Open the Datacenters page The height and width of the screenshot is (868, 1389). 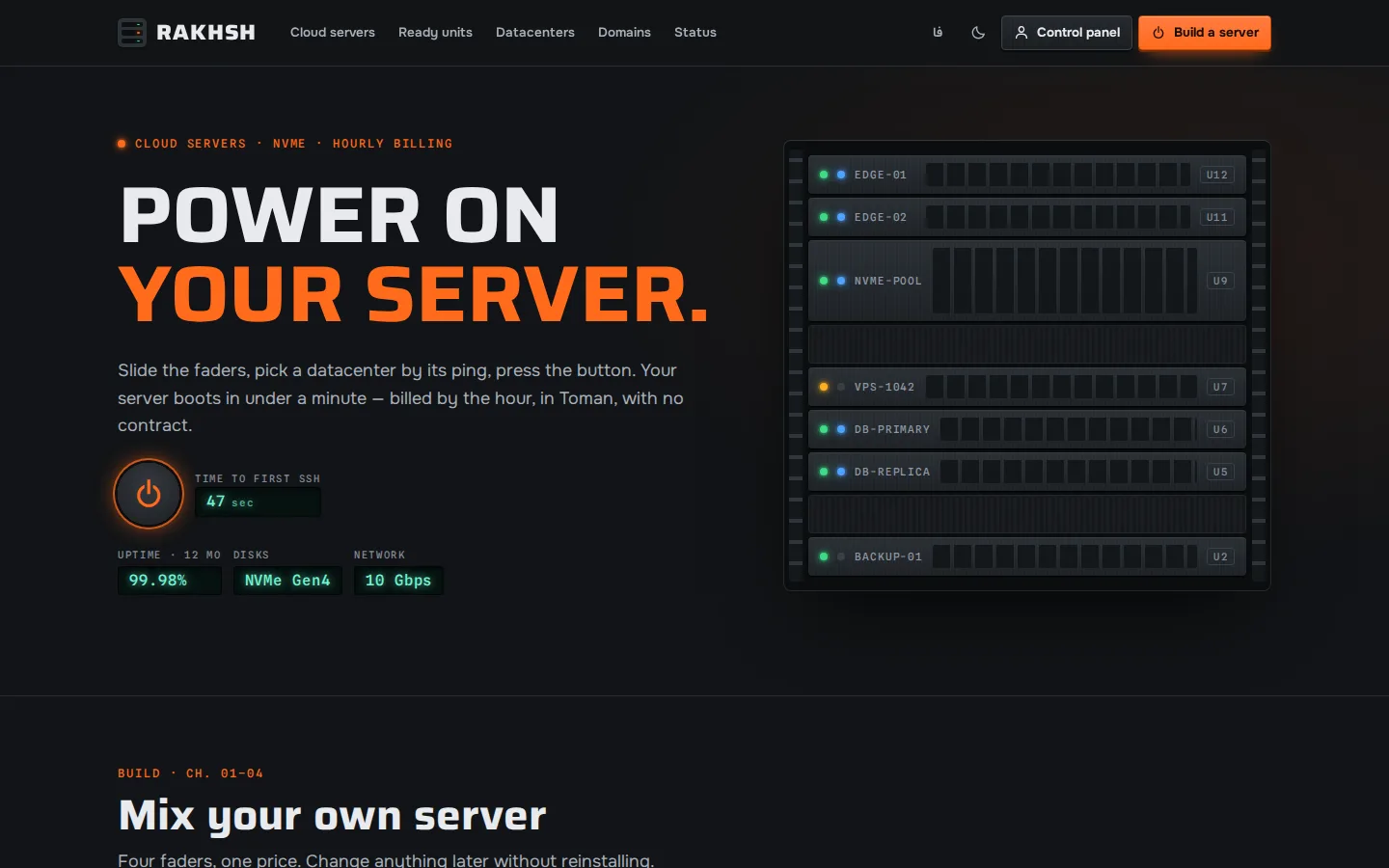pyautogui.click(x=535, y=33)
